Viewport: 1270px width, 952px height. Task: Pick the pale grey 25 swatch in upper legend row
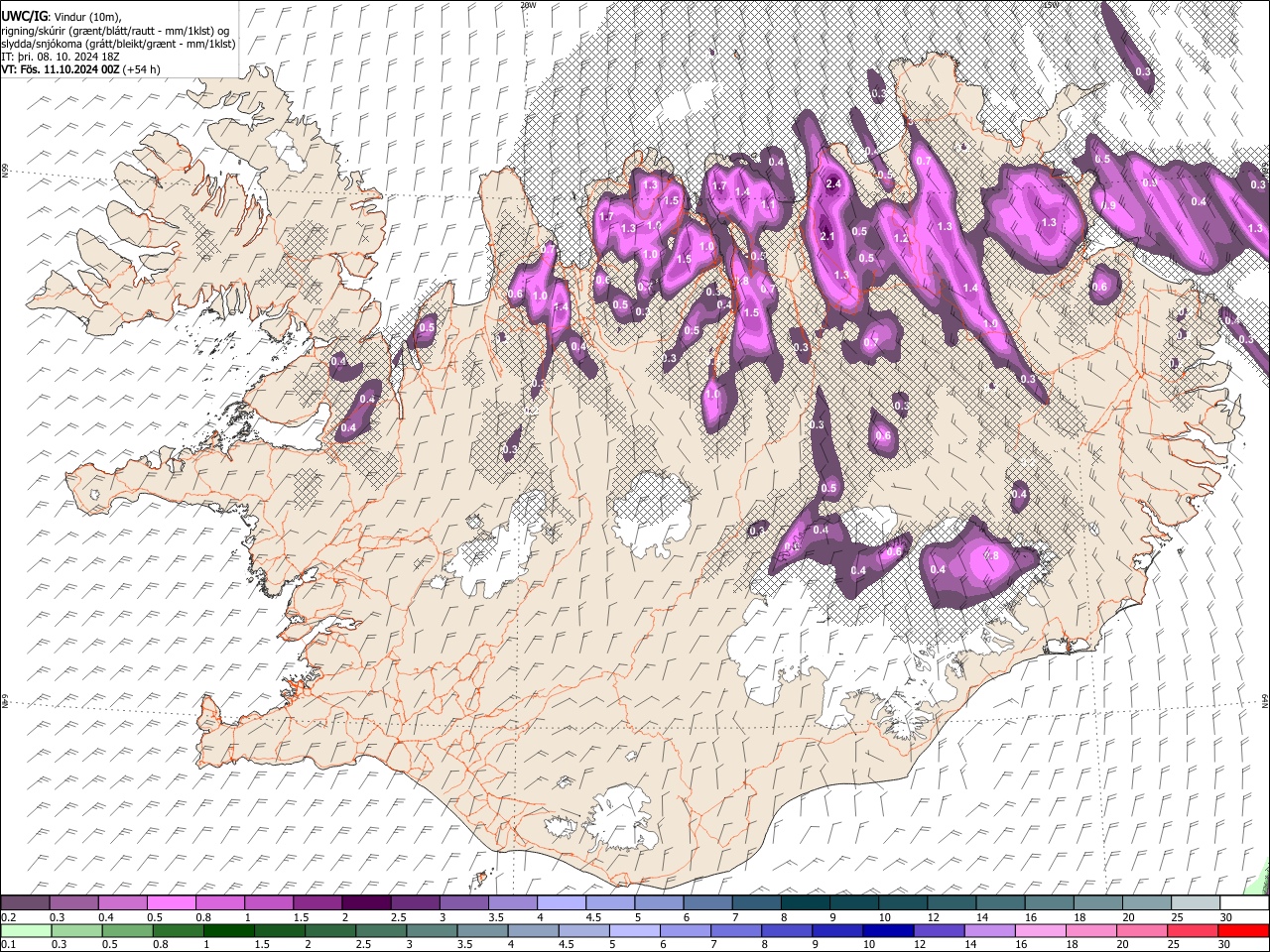pos(1197,903)
